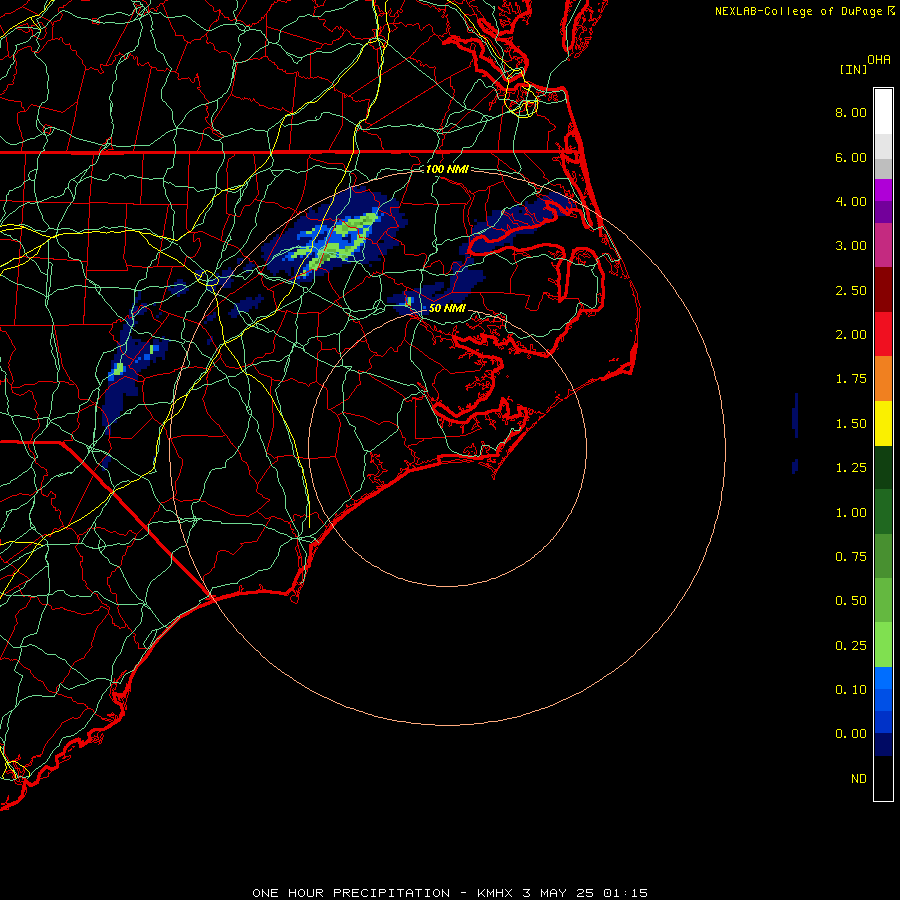
Task: Click the OHA product label above legend
Action: 879,60
